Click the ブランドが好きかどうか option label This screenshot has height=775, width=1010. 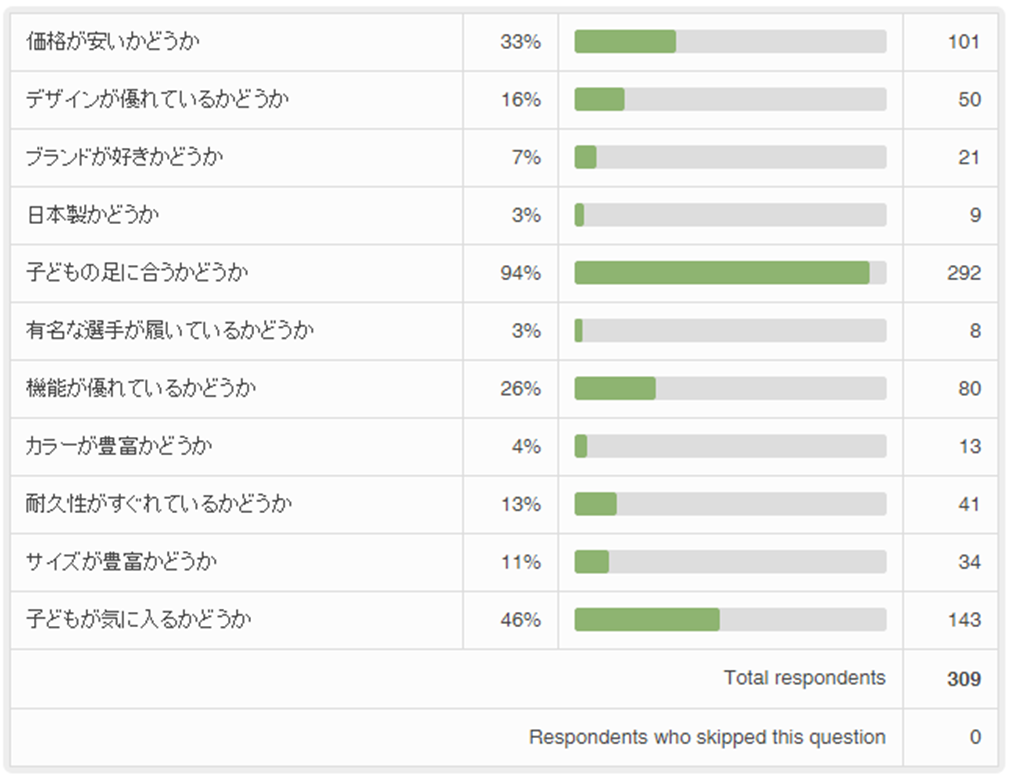pos(124,158)
